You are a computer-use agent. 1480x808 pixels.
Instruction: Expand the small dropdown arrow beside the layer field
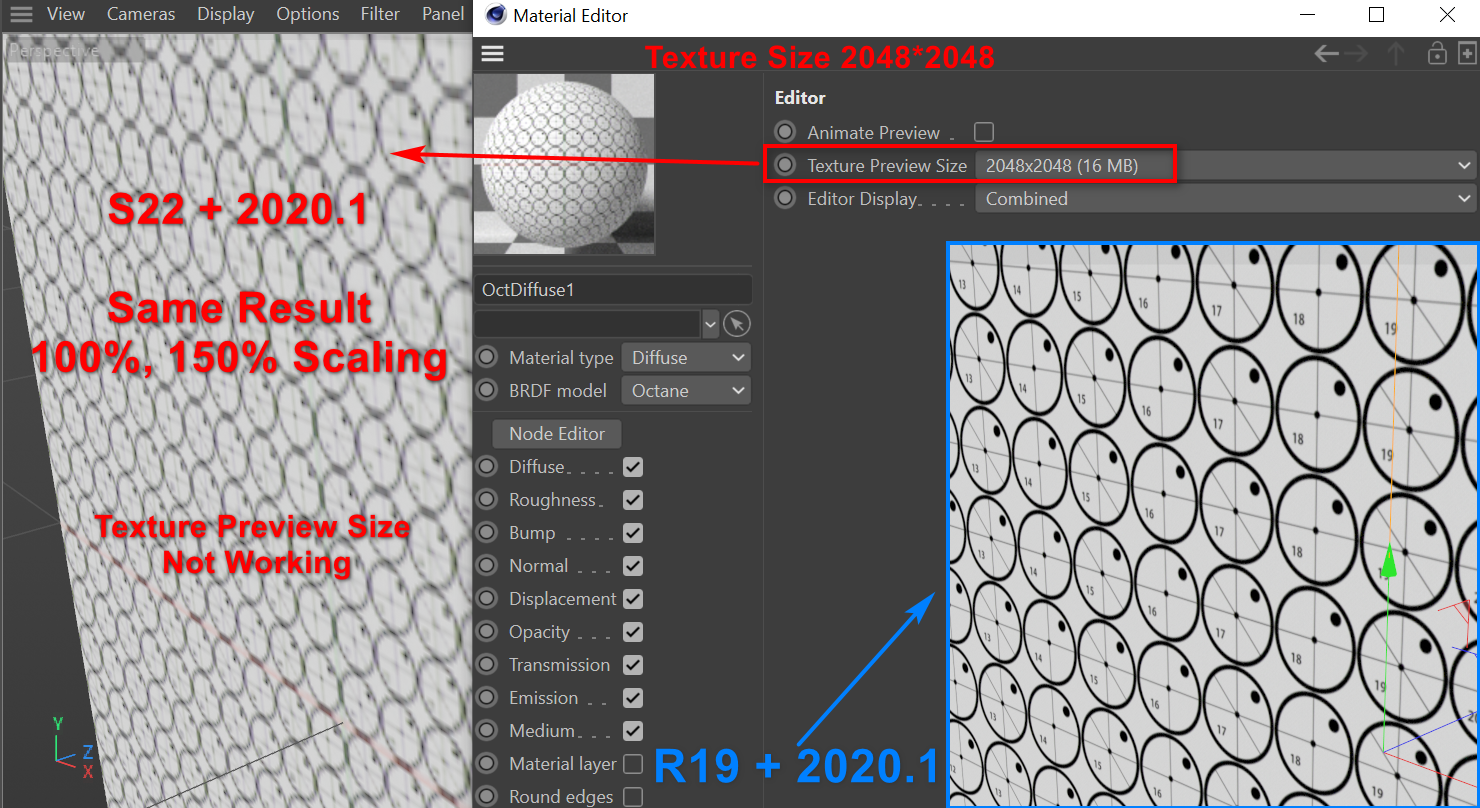pyautogui.click(x=711, y=324)
